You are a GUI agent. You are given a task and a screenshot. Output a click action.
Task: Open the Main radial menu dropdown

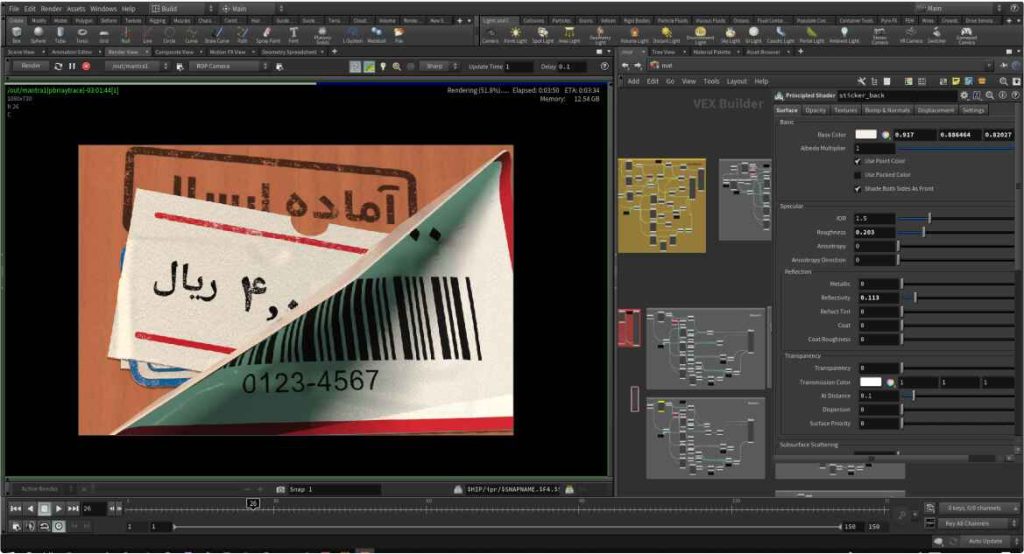[x=252, y=8]
